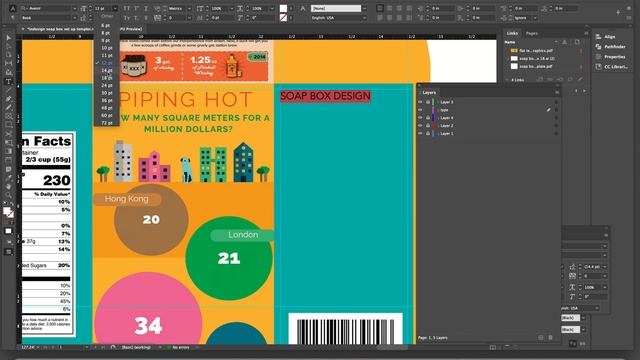Image resolution: width=640 pixels, height=360 pixels.
Task: Select the Scissors tool
Action: pyautogui.click(x=9, y=134)
